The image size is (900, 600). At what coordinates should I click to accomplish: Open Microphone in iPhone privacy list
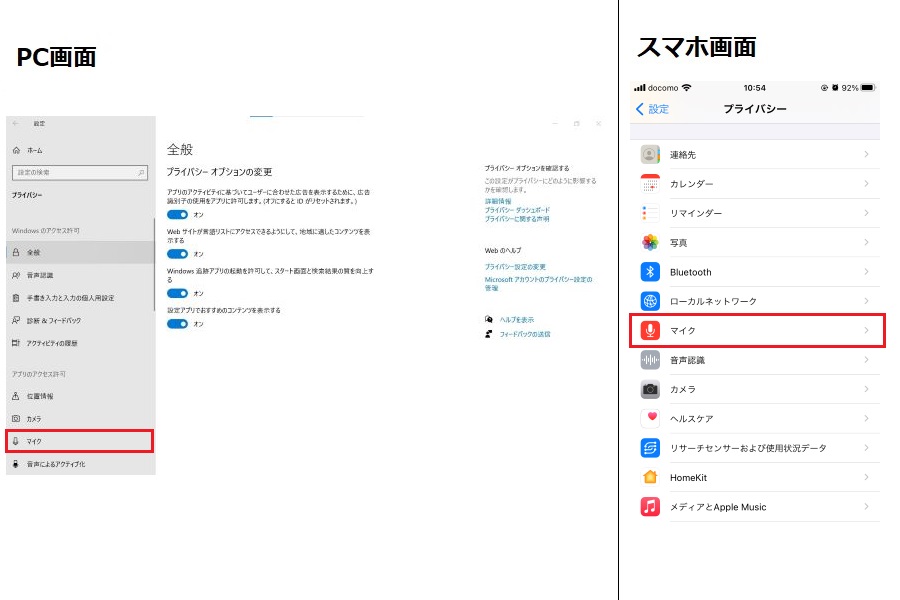coord(756,330)
